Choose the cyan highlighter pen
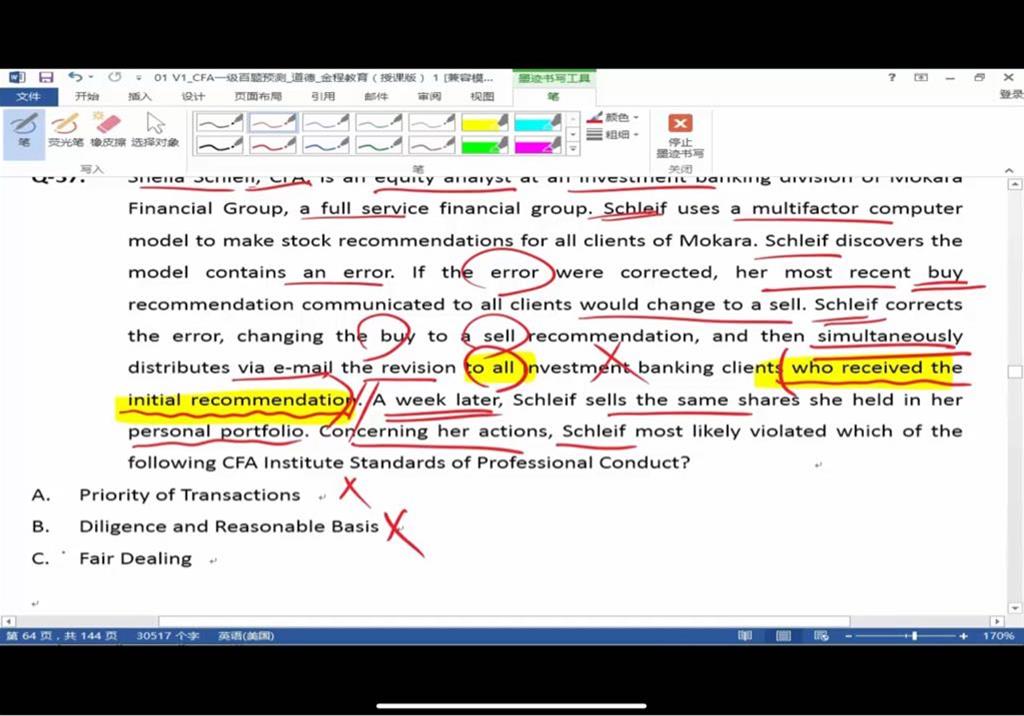The height and width of the screenshot is (716, 1024). (x=537, y=122)
